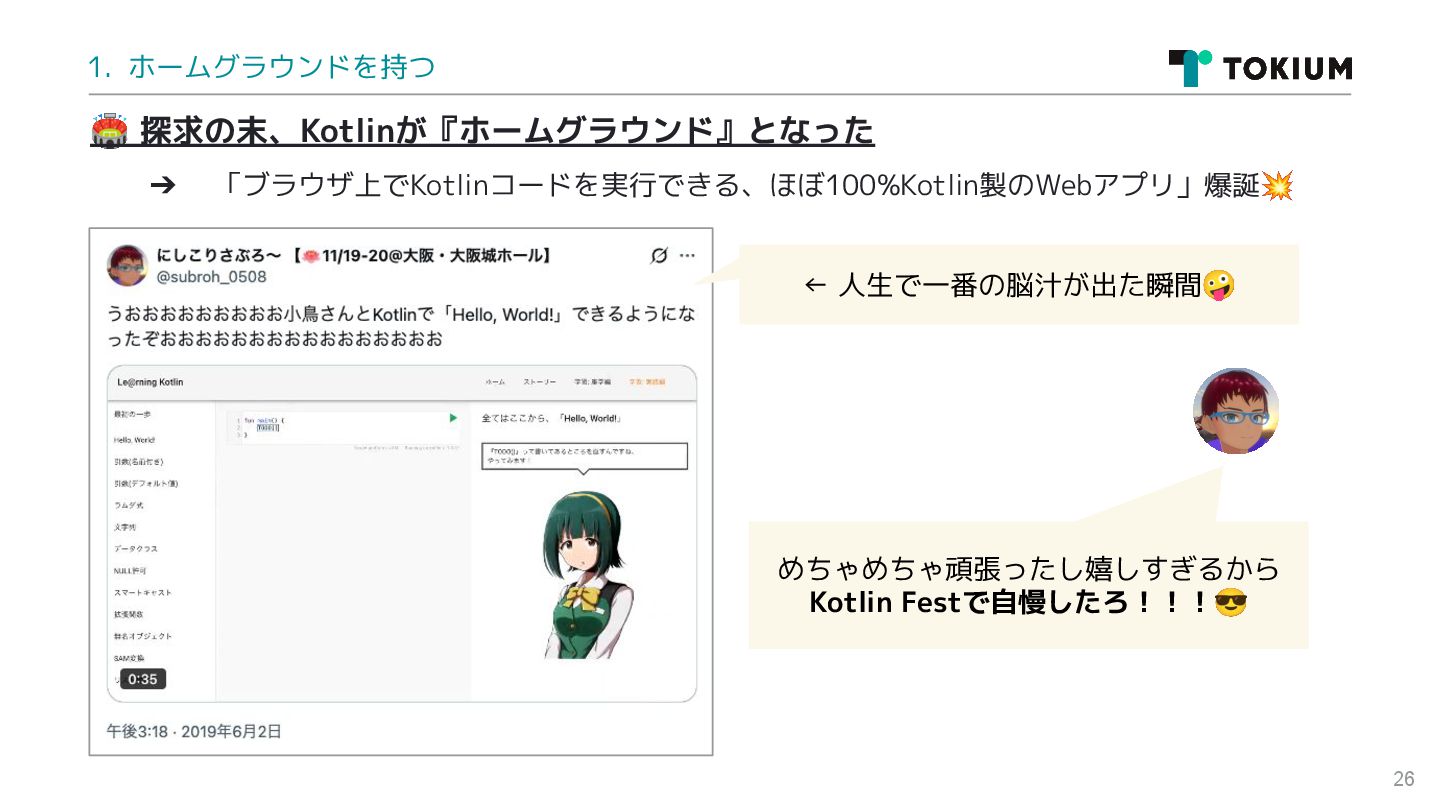This screenshot has width=1440, height=810.
Task: Click the 0:35 video duration badge
Action: pos(142,679)
